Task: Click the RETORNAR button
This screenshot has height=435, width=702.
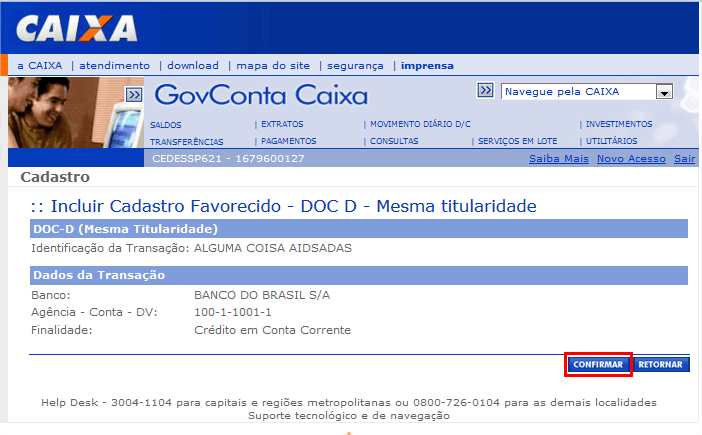Action: pyautogui.click(x=660, y=364)
